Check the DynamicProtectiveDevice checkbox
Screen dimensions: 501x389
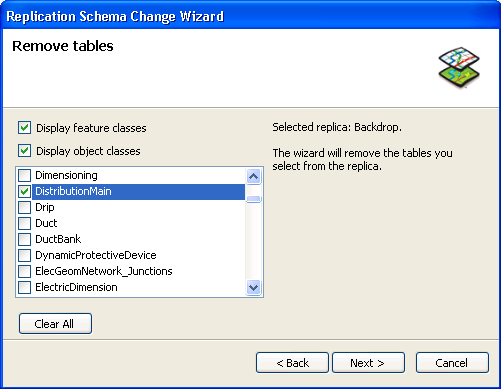pos(24,255)
